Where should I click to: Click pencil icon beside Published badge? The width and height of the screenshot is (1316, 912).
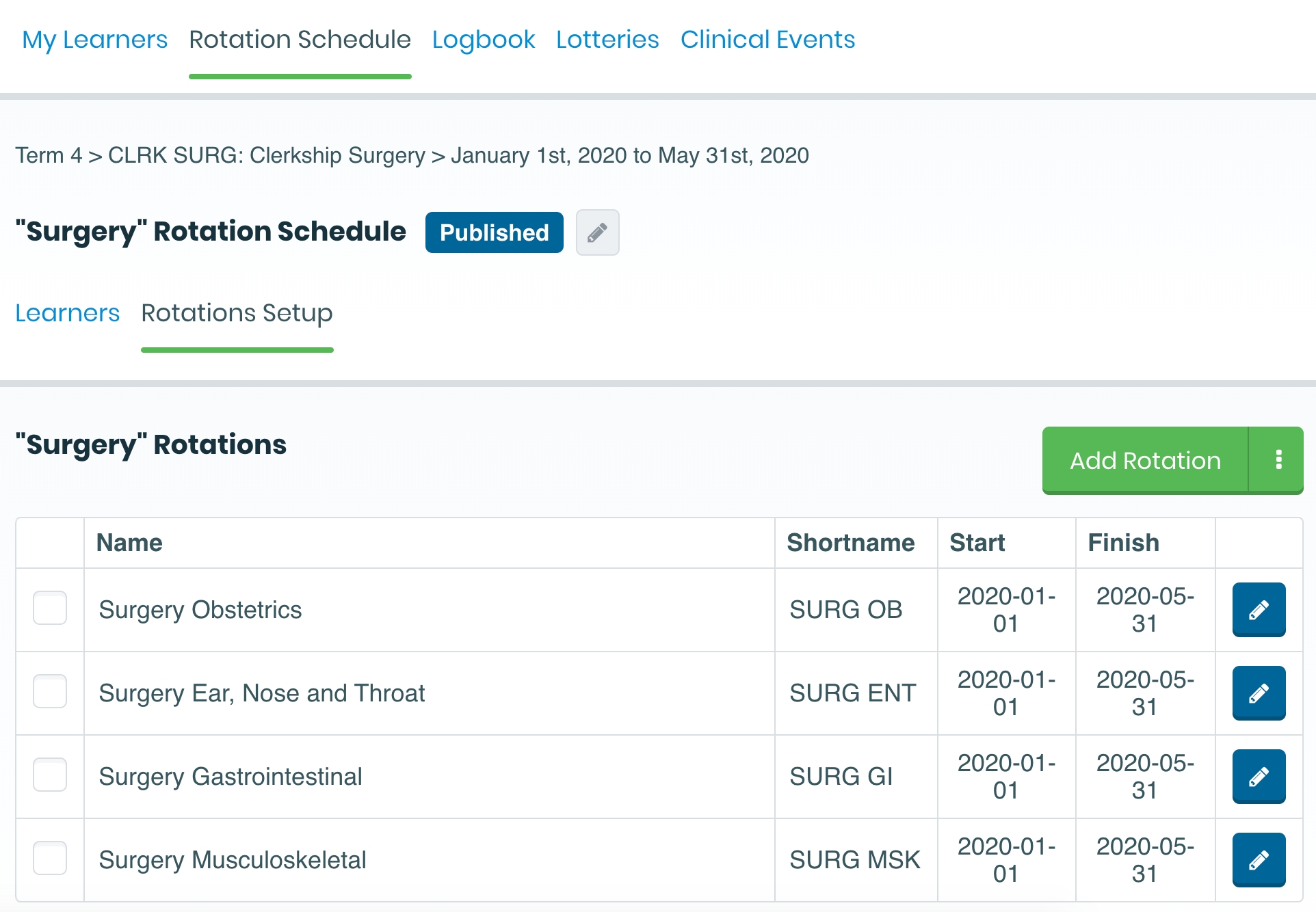click(597, 232)
